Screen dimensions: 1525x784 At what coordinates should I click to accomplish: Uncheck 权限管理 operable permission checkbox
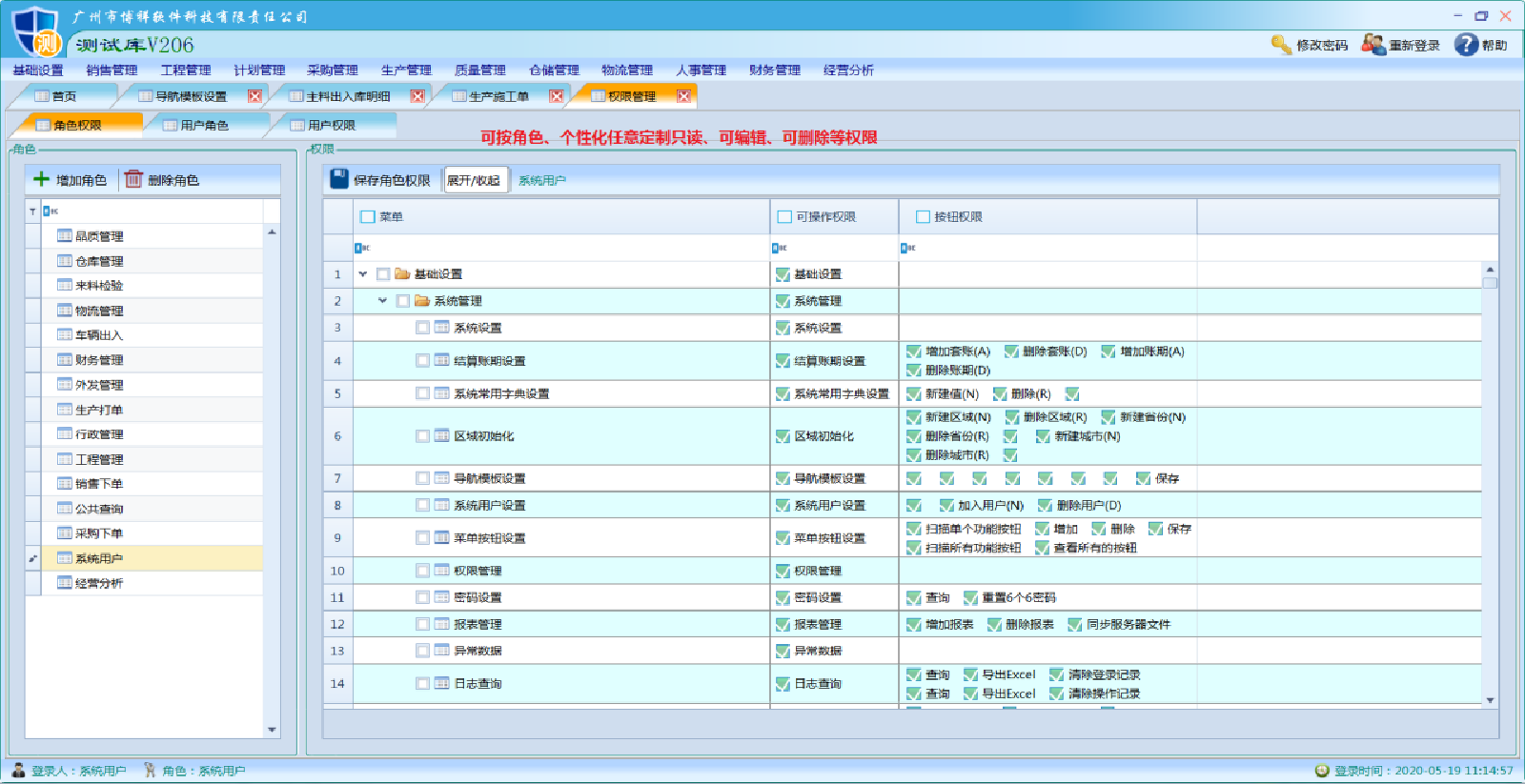[783, 571]
